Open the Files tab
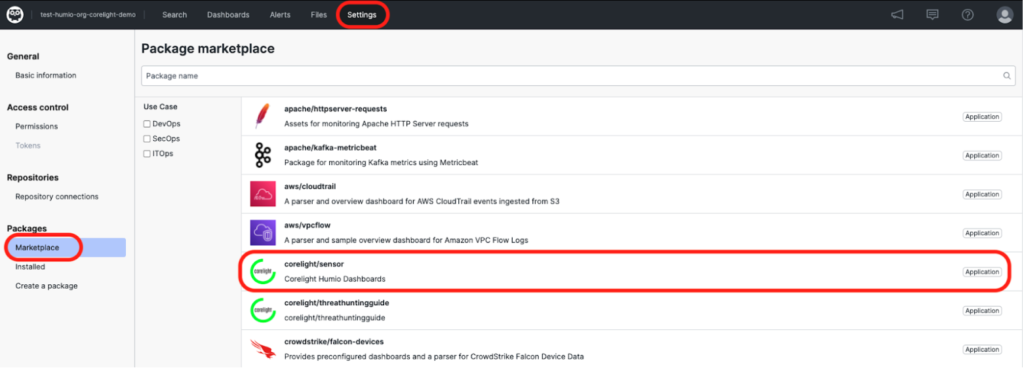Screen dimensions: 1024x370 319,14
